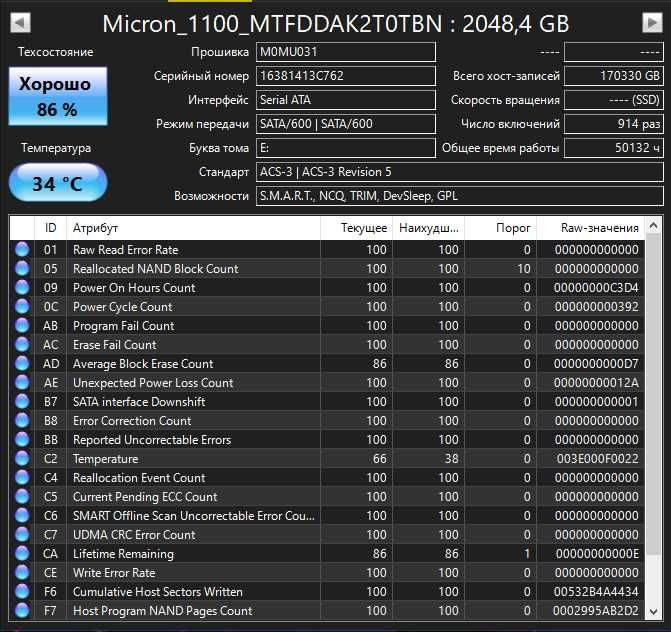The image size is (671, 632).
Task: Click raw value 00000000012A
Action: coord(596,383)
